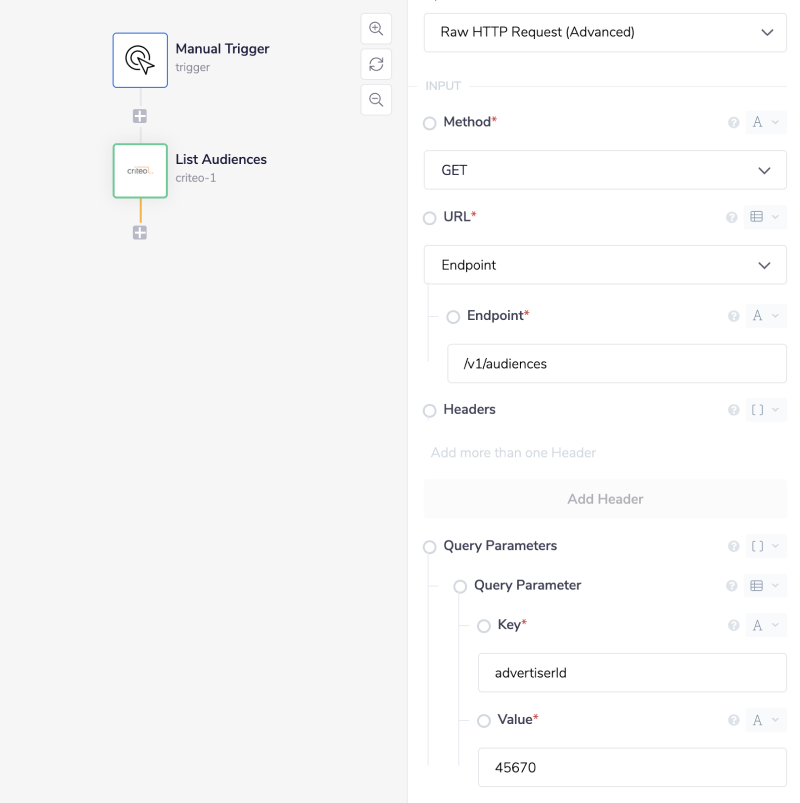Click the array type icon beside Headers
This screenshot has height=803, width=800.
tap(758, 409)
